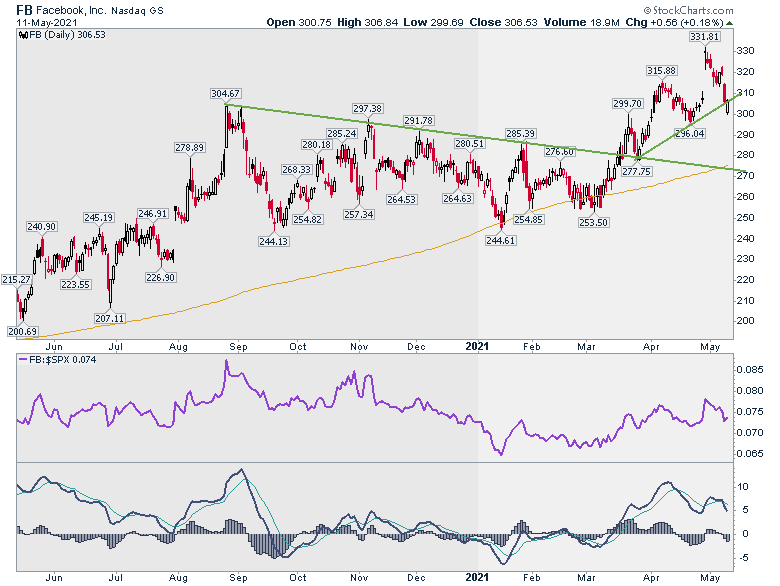Click the 2021 label under price panel
Image resolution: width=780 pixels, height=586 pixels.
(x=477, y=346)
